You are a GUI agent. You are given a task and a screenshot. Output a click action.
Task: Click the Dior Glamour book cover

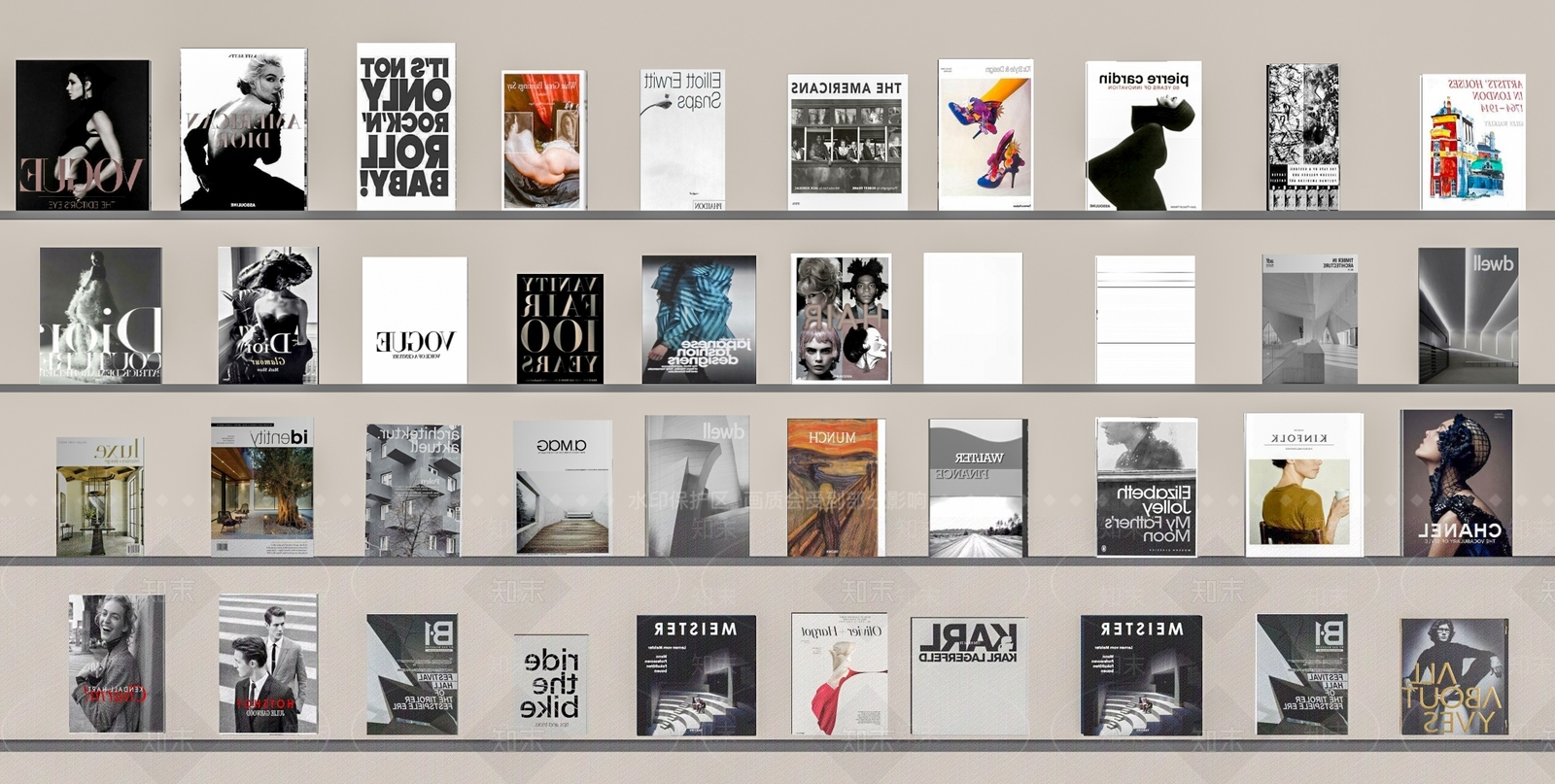(267, 315)
